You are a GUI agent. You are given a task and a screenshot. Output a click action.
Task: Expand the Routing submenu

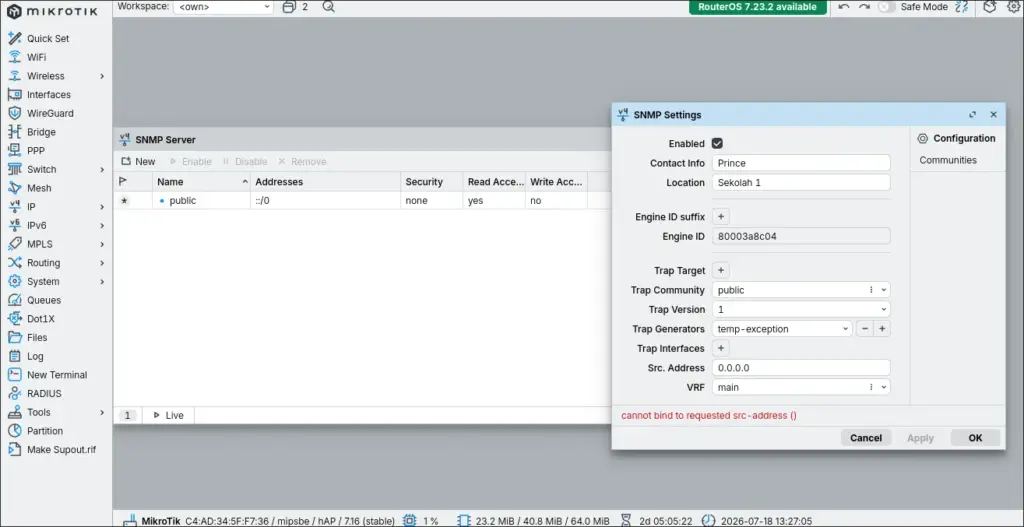pyautogui.click(x=102, y=263)
